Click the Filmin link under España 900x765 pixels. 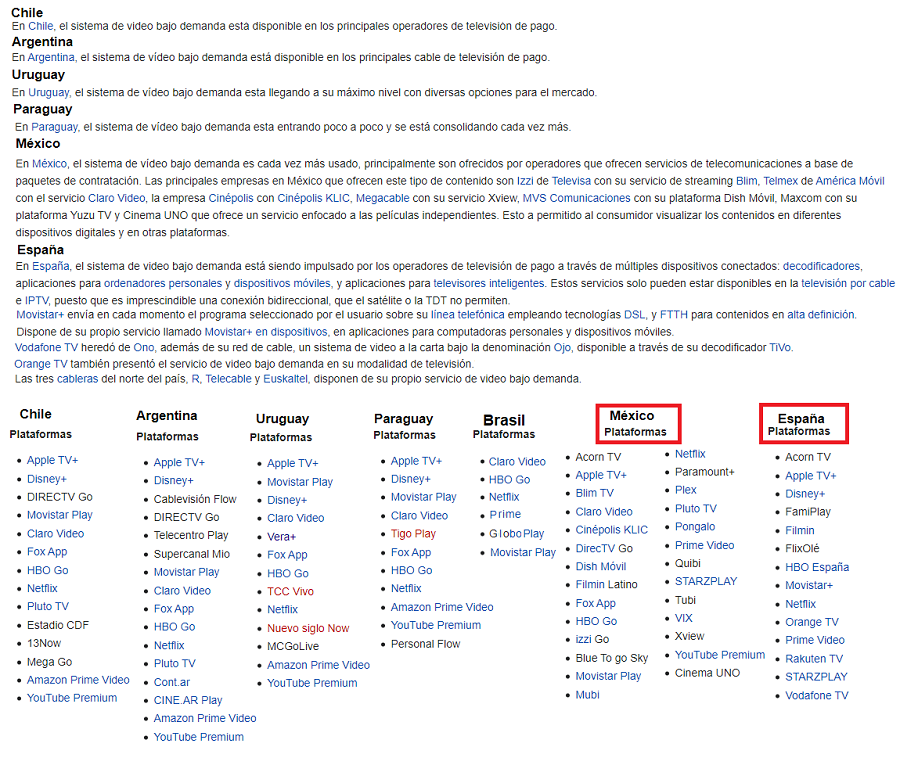click(800, 530)
